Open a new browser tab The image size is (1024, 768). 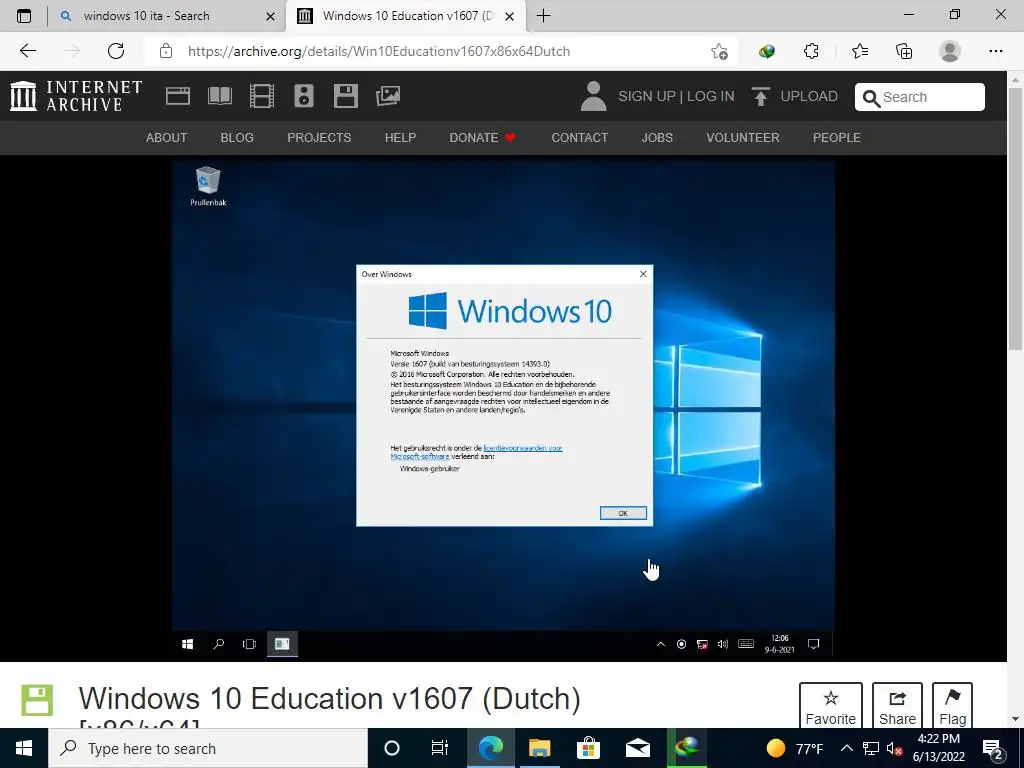coord(543,16)
